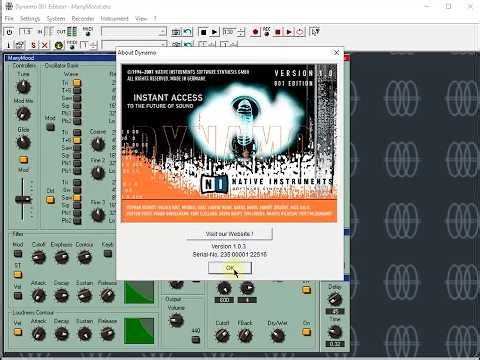Click OK in About Dynamo dialog
The height and width of the screenshot is (360, 480).
click(x=230, y=268)
